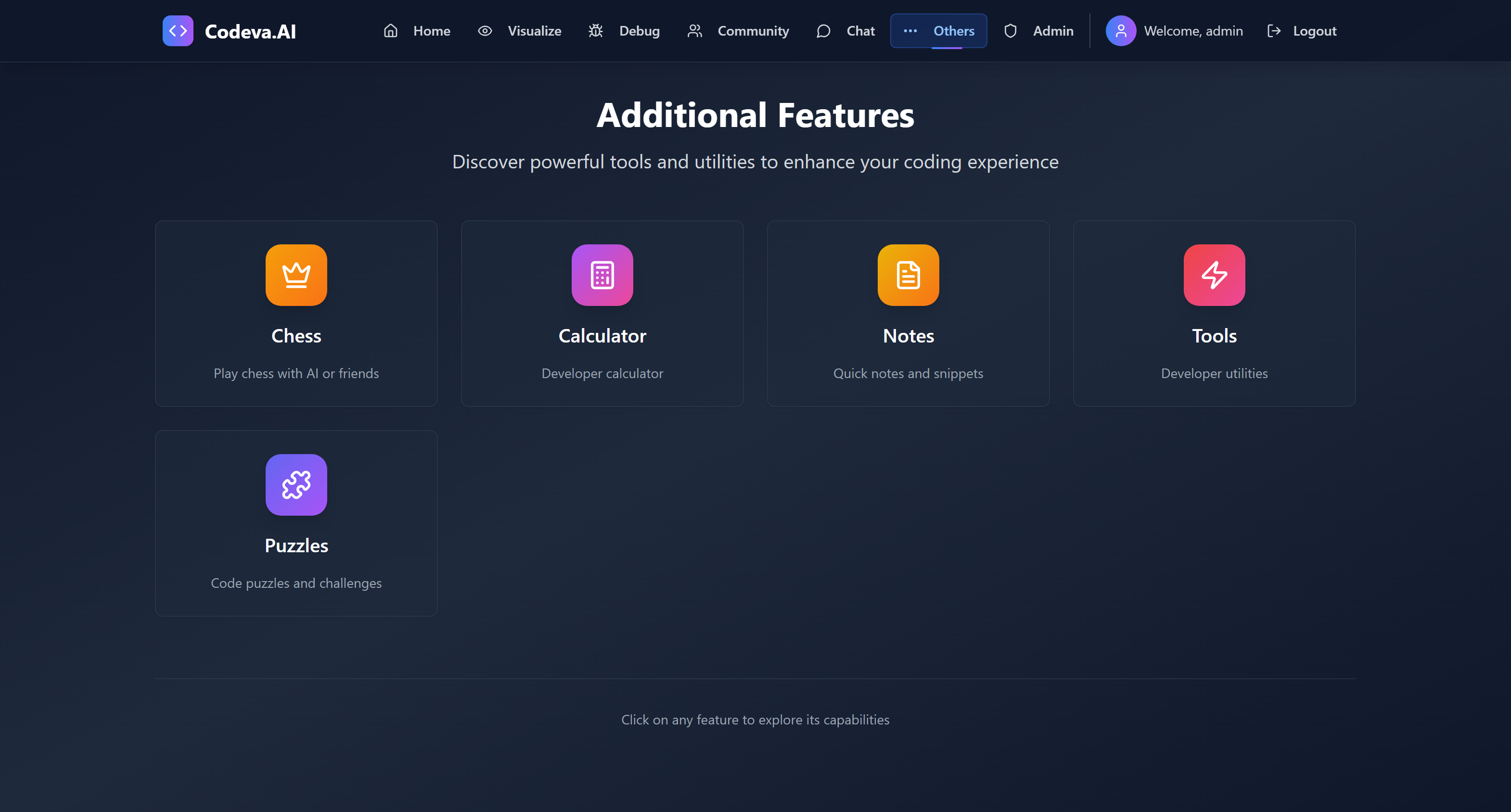Open the Admin section
The width and height of the screenshot is (1511, 812).
[1052, 31]
